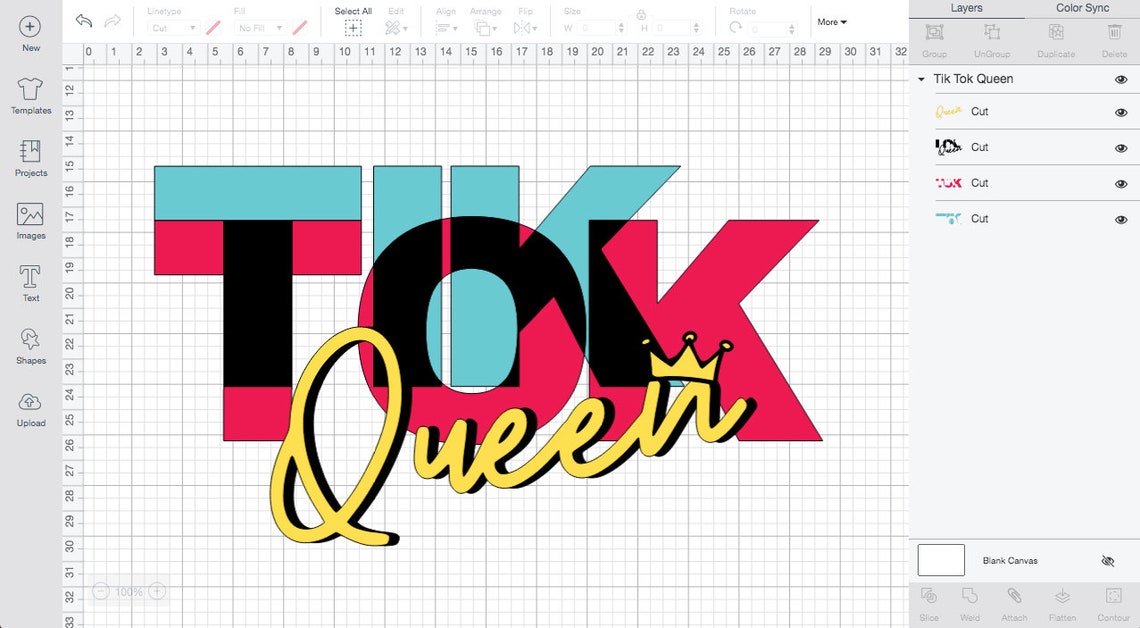1140x628 pixels.
Task: Switch to the Color Sync tab
Action: pyautogui.click(x=1083, y=8)
